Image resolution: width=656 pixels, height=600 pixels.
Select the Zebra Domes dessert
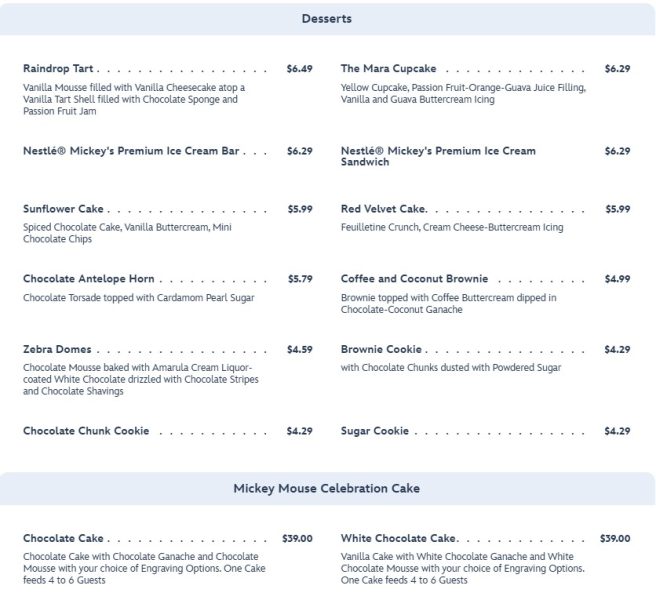point(57,349)
